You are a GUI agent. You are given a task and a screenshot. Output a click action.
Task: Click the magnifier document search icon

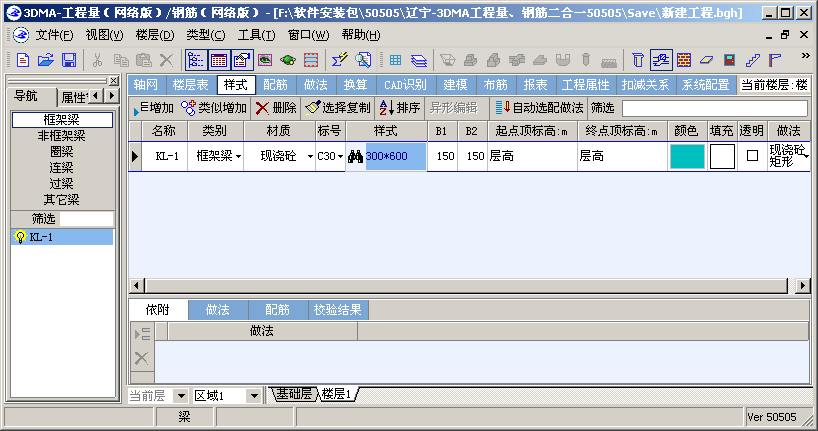click(x=363, y=60)
